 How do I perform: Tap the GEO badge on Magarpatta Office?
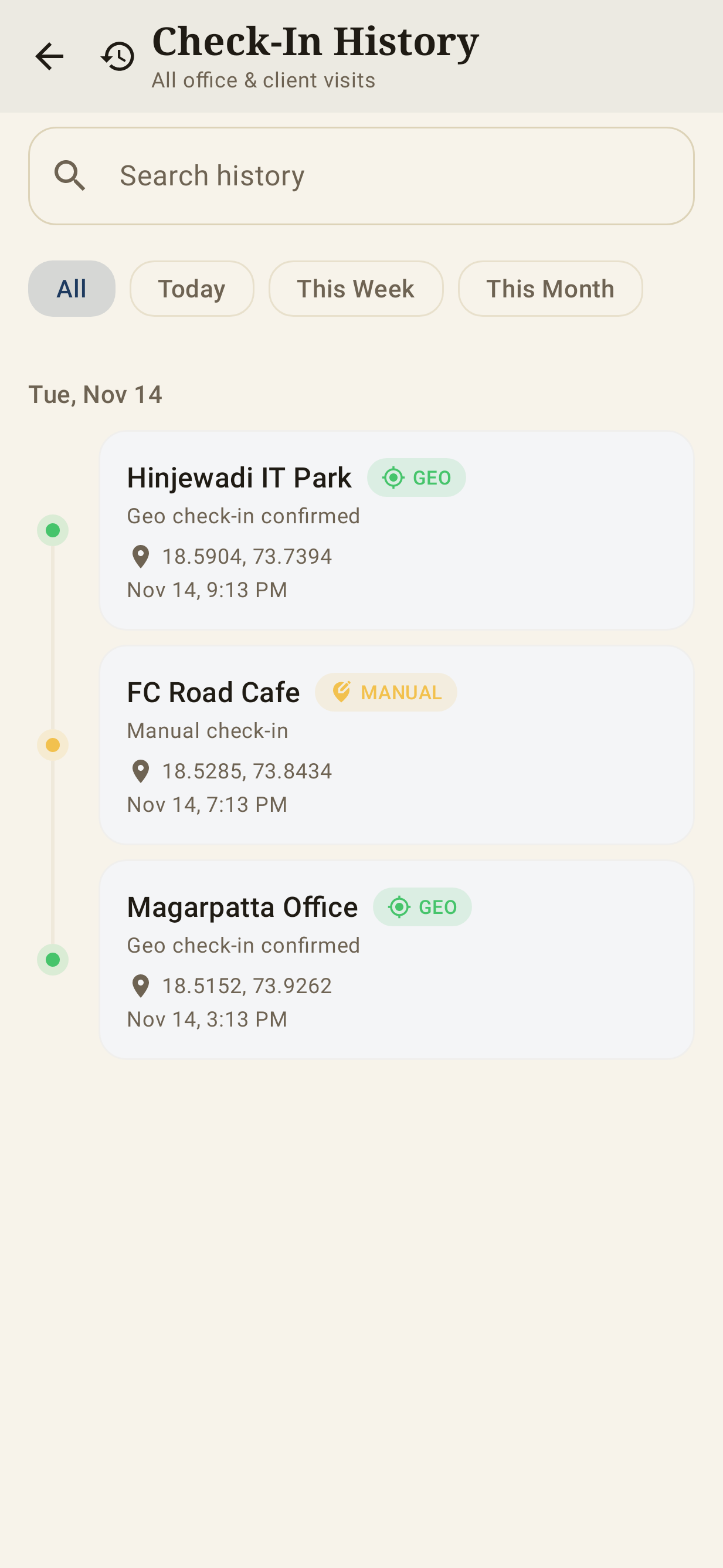point(422,907)
